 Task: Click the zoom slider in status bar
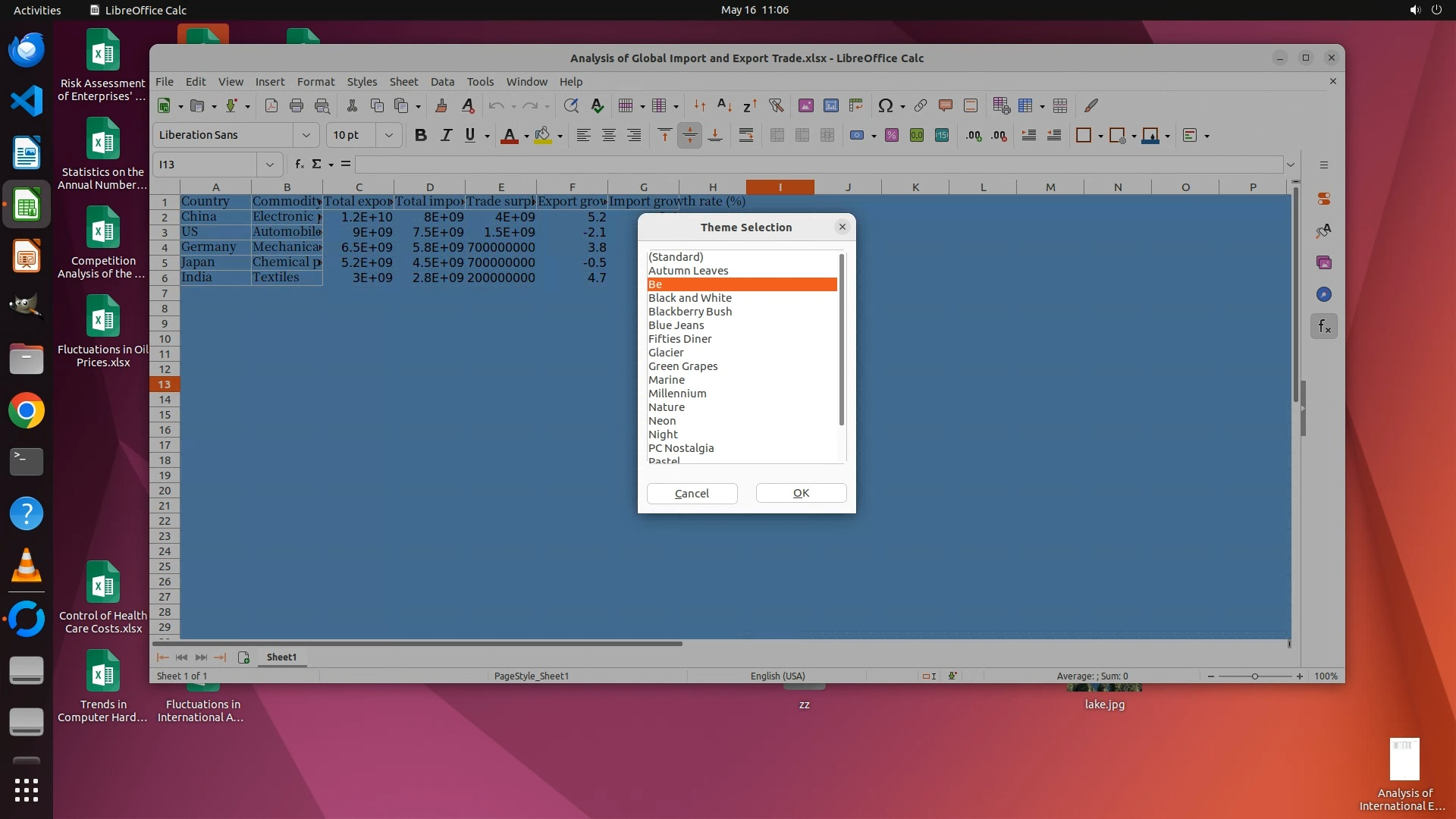point(1254,676)
